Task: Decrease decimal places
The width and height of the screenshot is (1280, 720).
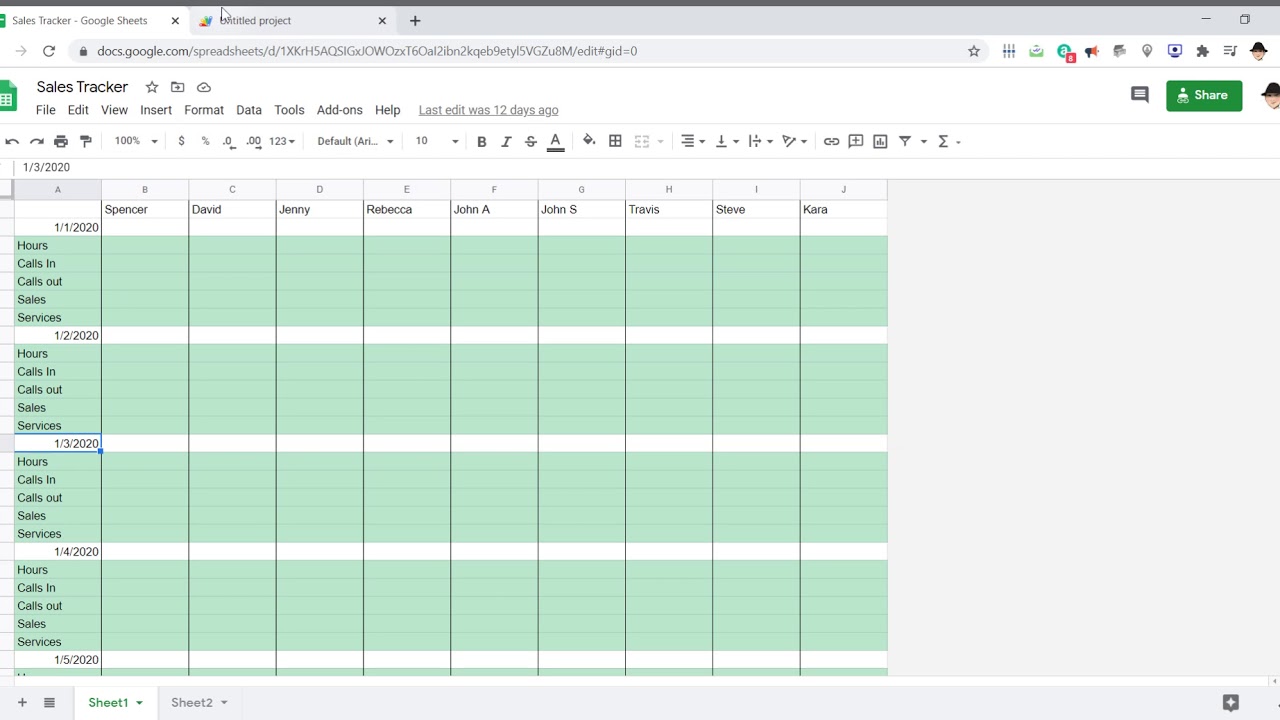Action: 229,141
